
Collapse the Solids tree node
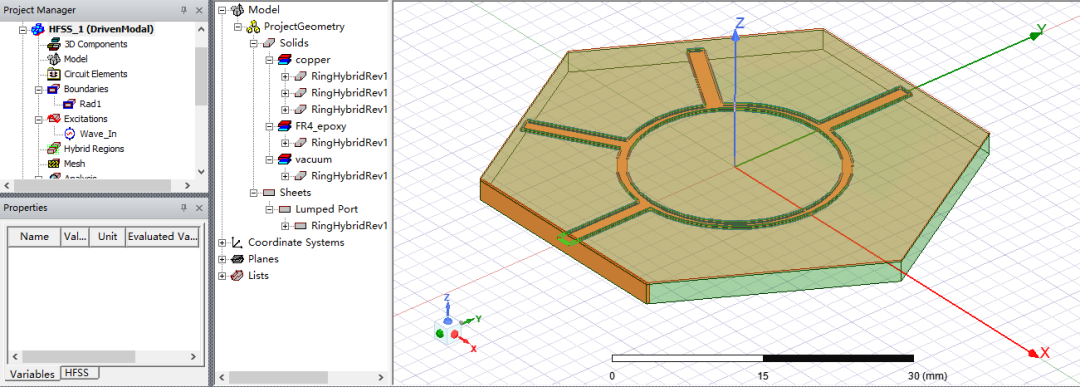coord(253,43)
